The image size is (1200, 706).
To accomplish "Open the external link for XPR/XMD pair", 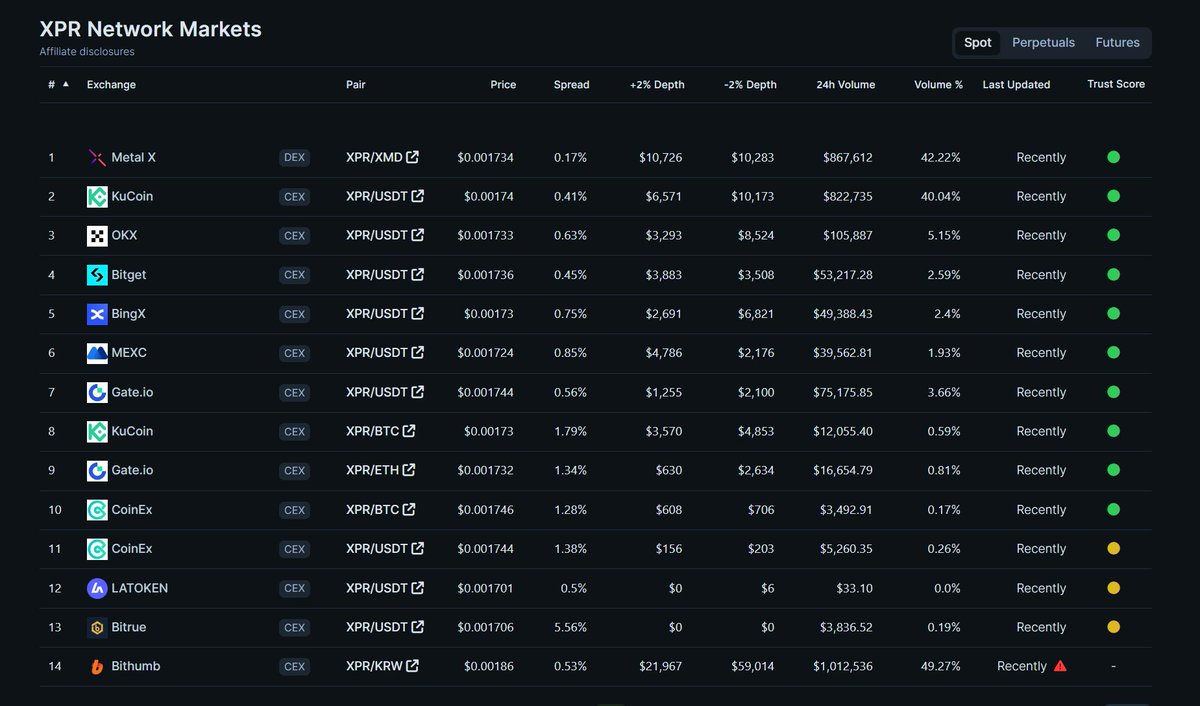I will [410, 157].
